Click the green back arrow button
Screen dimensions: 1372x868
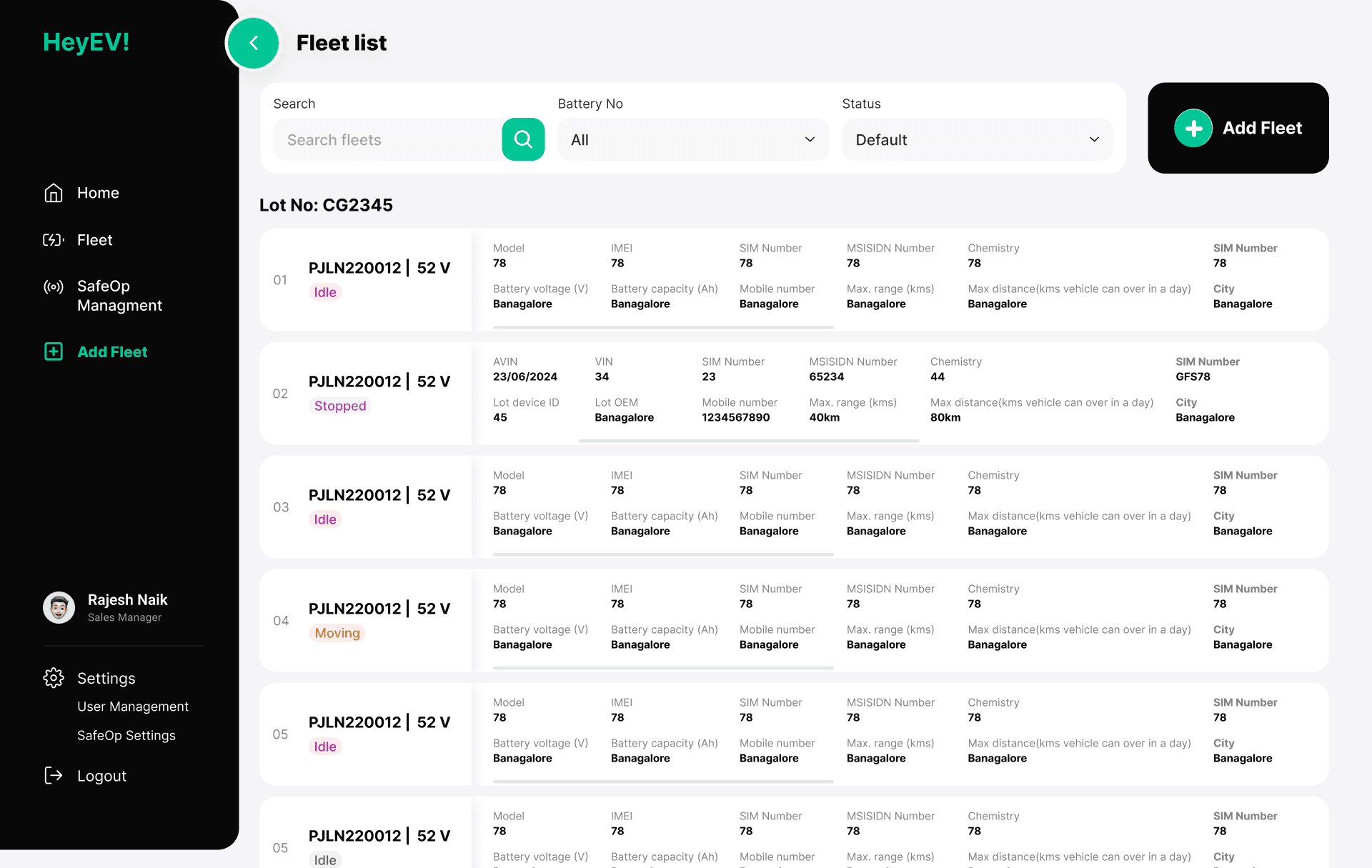pyautogui.click(x=253, y=44)
